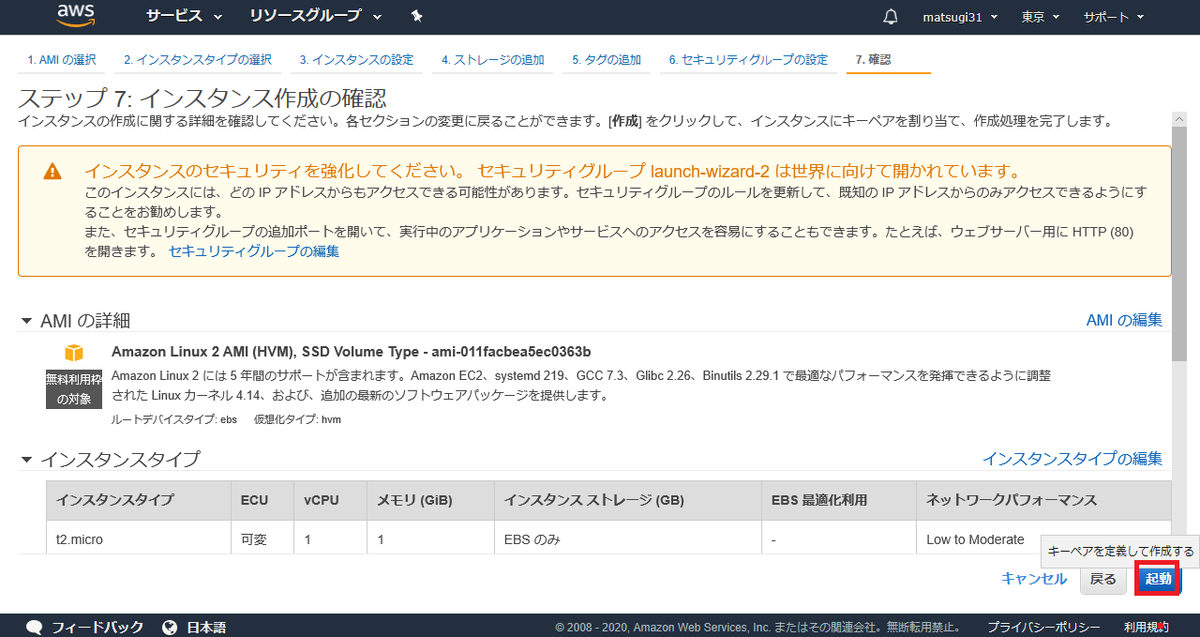This screenshot has width=1200, height=637.
Task: Click the フィードバック text in the footer
Action: pos(98,627)
